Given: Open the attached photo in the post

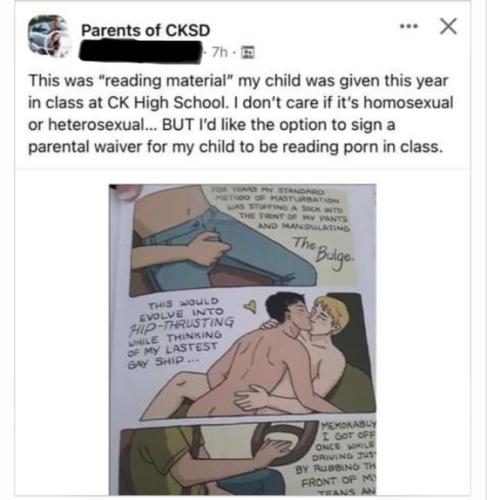Looking at the screenshot, I should 242,339.
